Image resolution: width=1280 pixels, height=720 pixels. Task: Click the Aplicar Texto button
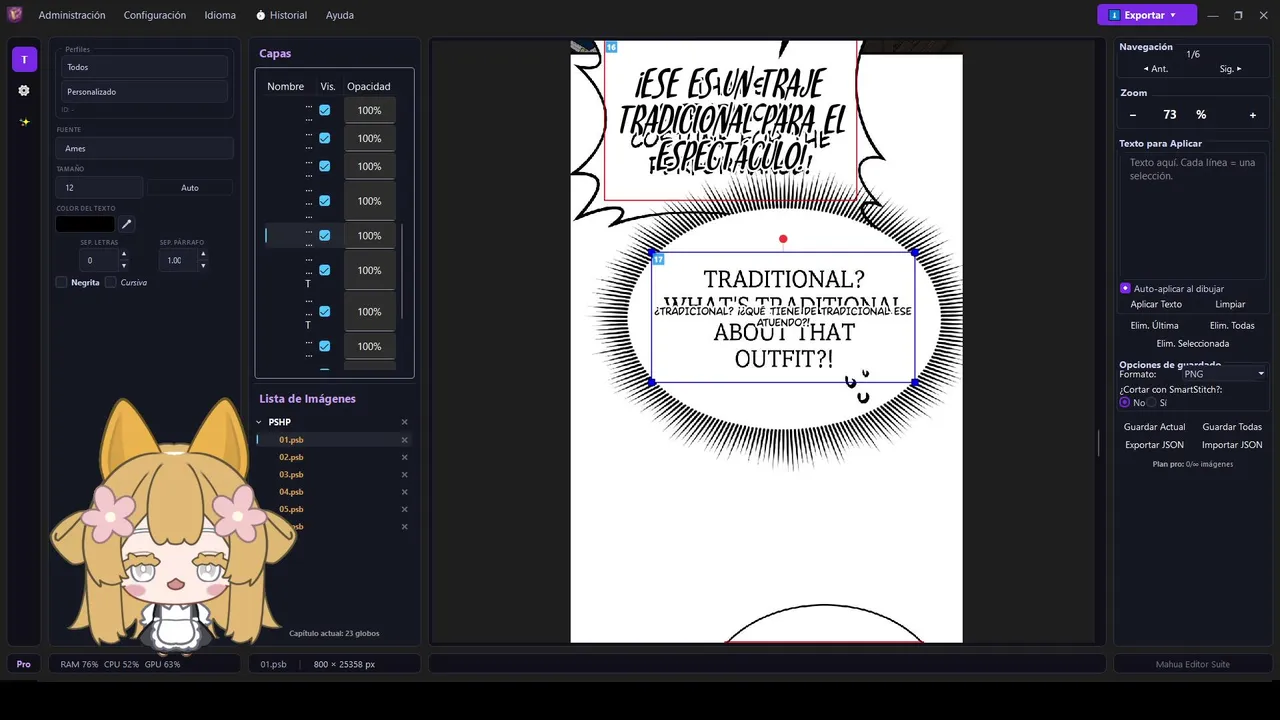coord(1156,304)
